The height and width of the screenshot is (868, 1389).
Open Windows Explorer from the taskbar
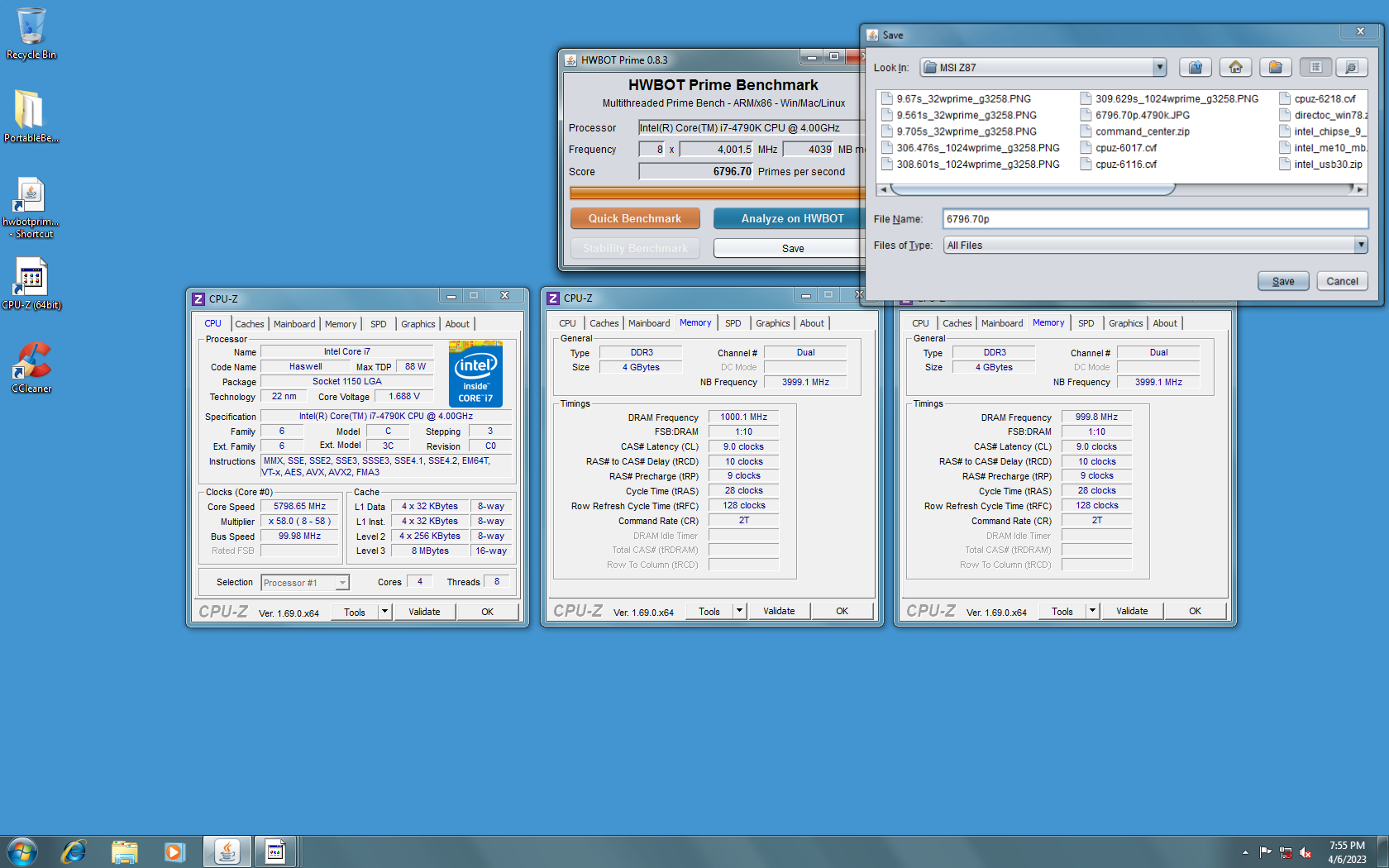pyautogui.click(x=124, y=851)
